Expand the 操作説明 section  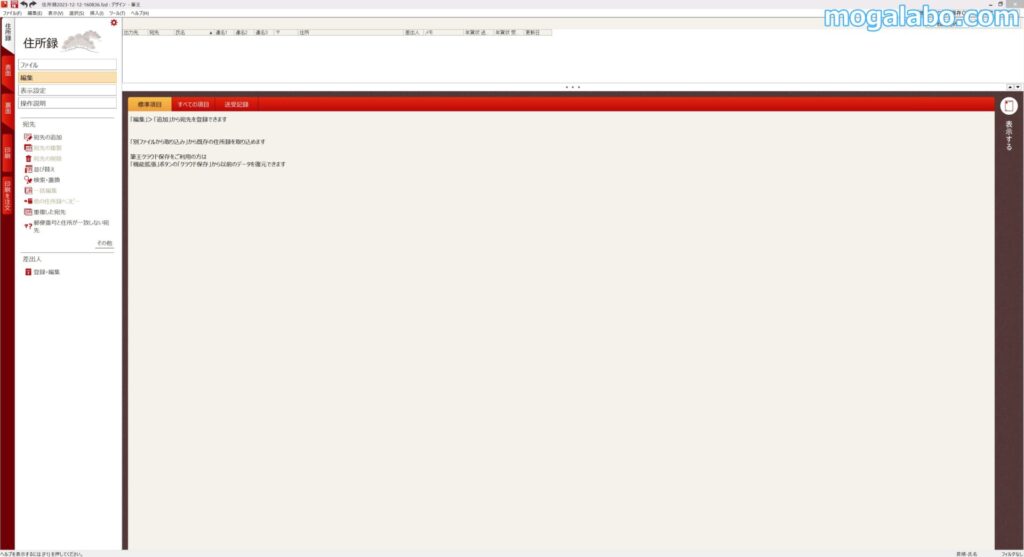point(67,103)
